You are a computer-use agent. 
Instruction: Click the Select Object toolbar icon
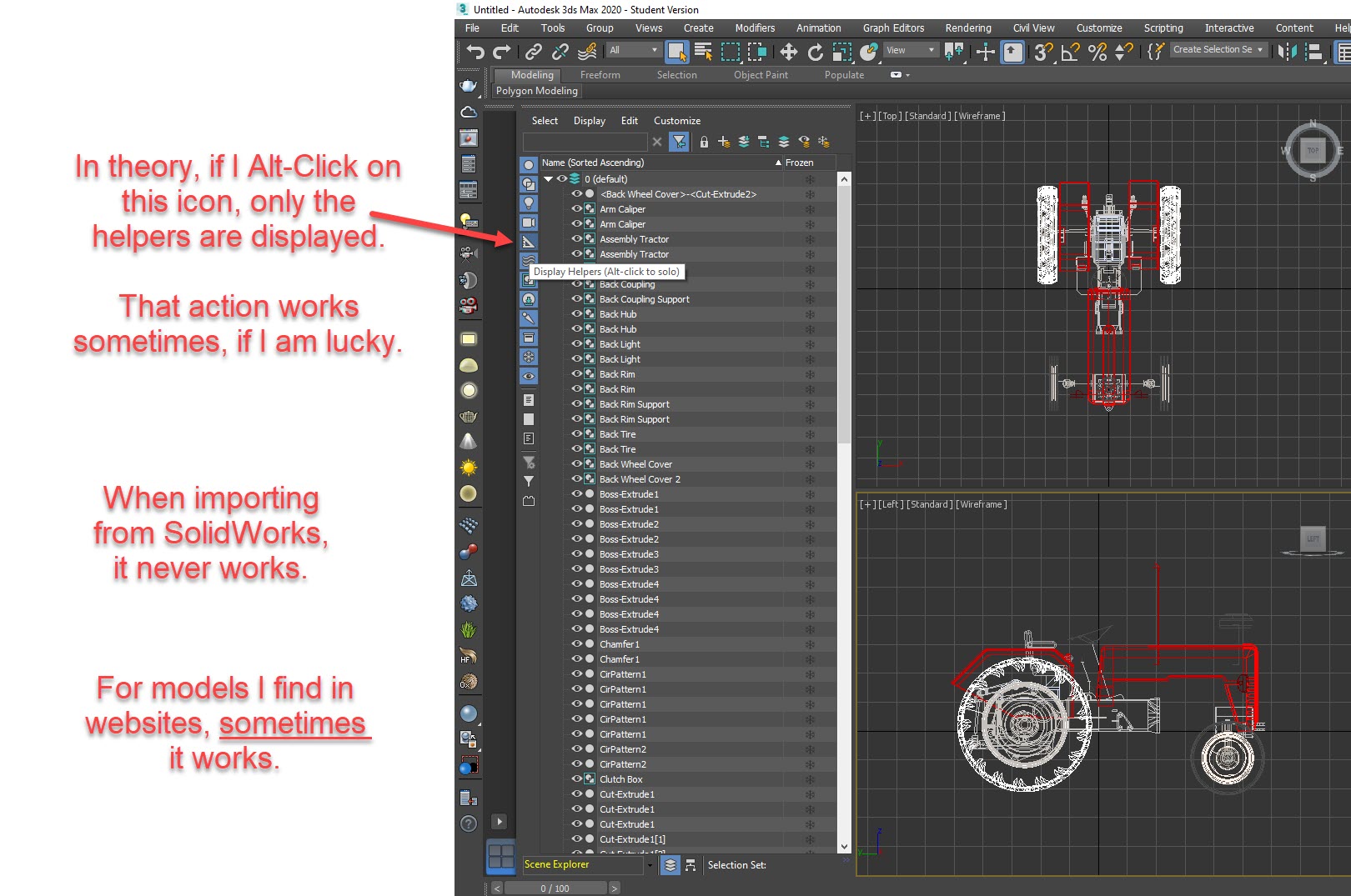coord(678,52)
